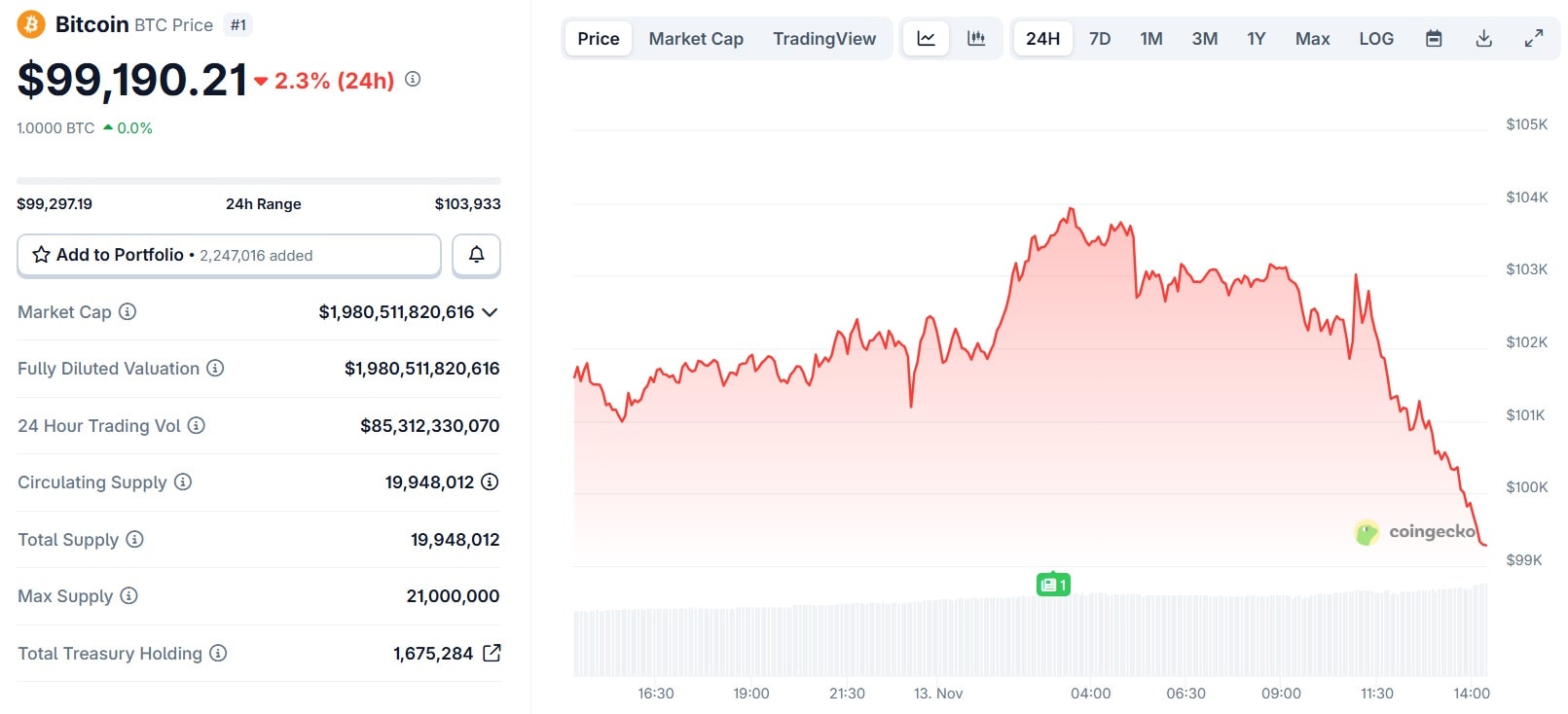Screen dimensions: 1568x714
Task: Show info for Circulating Supply value
Action: click(x=490, y=482)
